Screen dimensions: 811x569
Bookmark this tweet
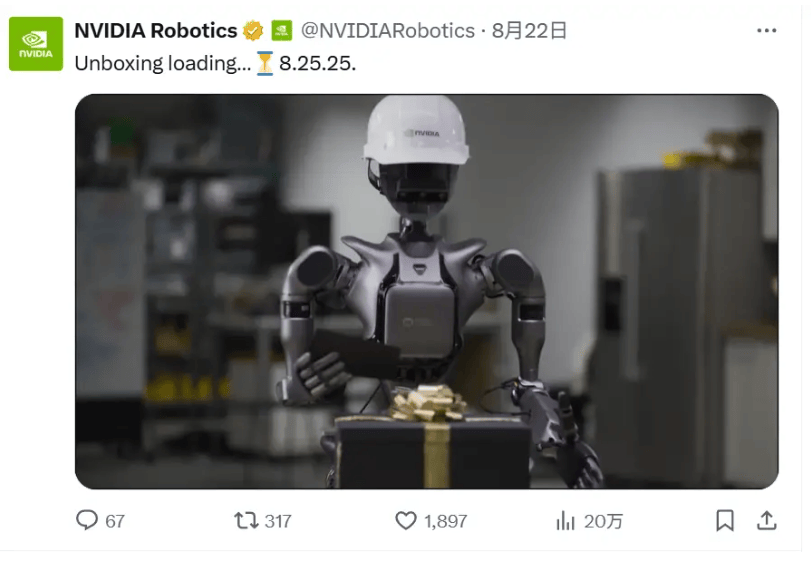(725, 520)
